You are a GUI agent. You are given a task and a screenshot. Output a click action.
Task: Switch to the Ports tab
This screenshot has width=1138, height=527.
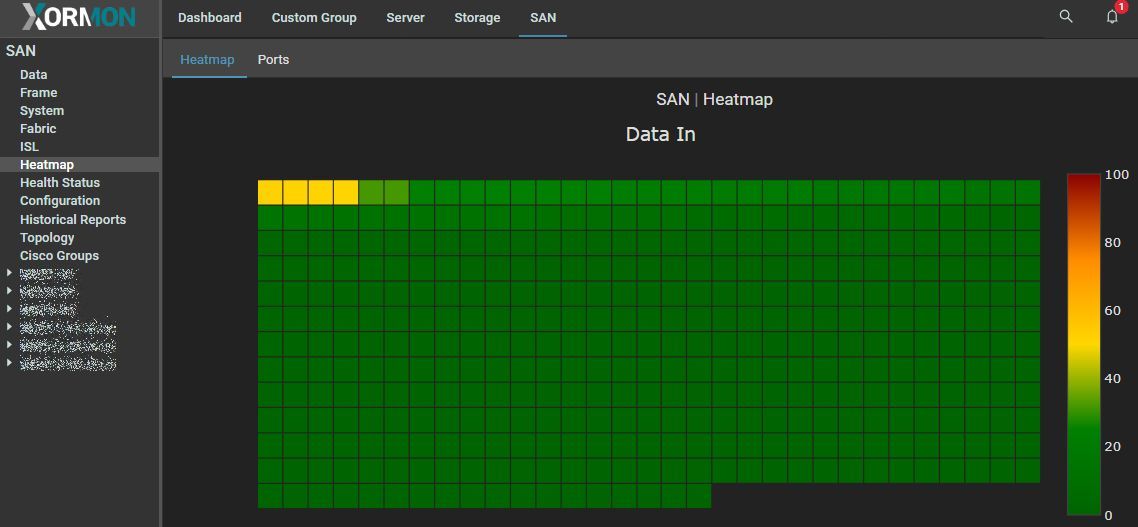point(273,60)
